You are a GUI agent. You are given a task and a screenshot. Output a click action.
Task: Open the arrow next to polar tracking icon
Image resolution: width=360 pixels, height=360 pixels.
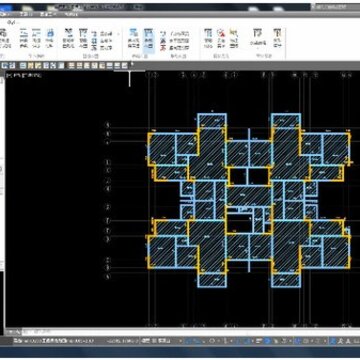point(218,341)
